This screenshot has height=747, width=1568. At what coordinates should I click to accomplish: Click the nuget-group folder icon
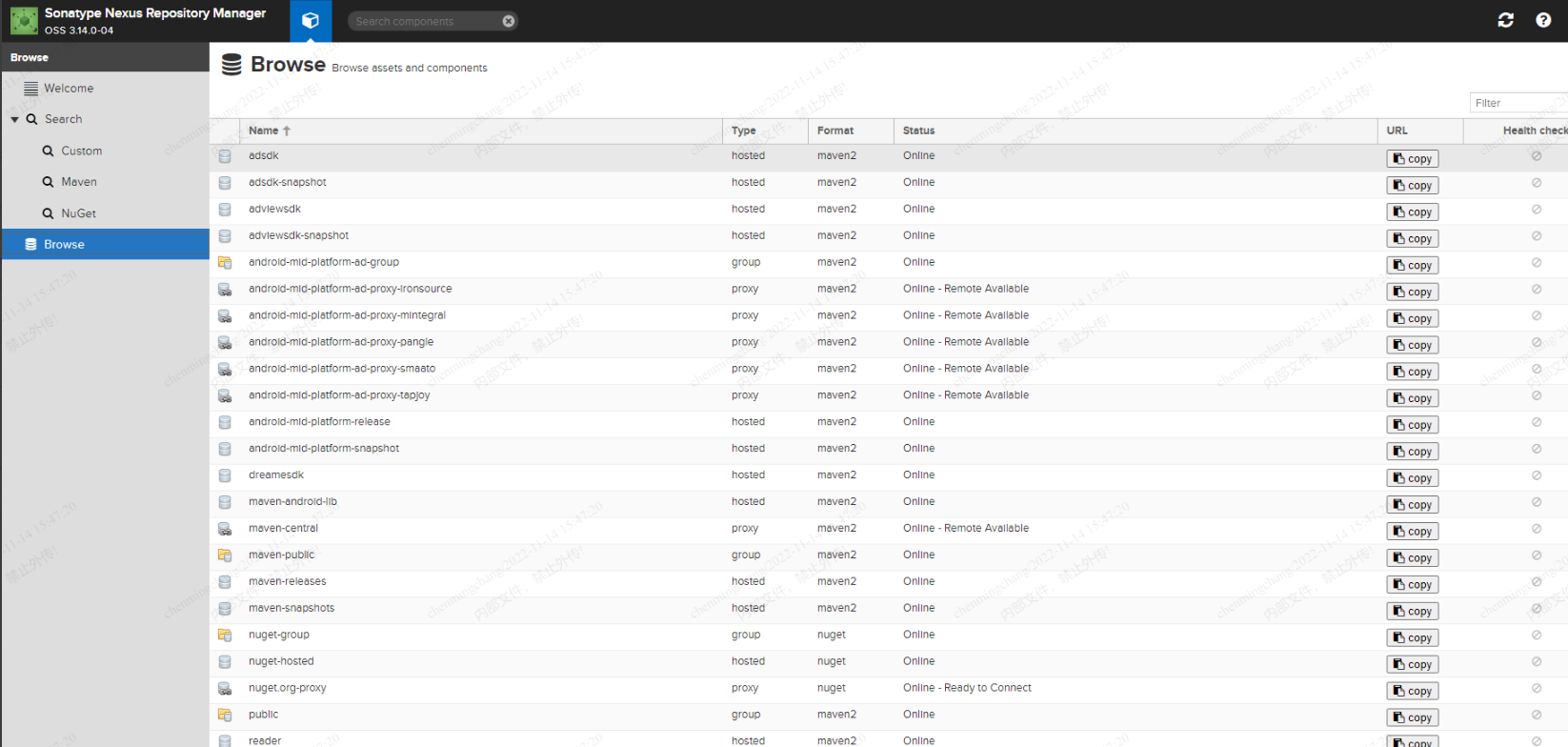tap(225, 636)
